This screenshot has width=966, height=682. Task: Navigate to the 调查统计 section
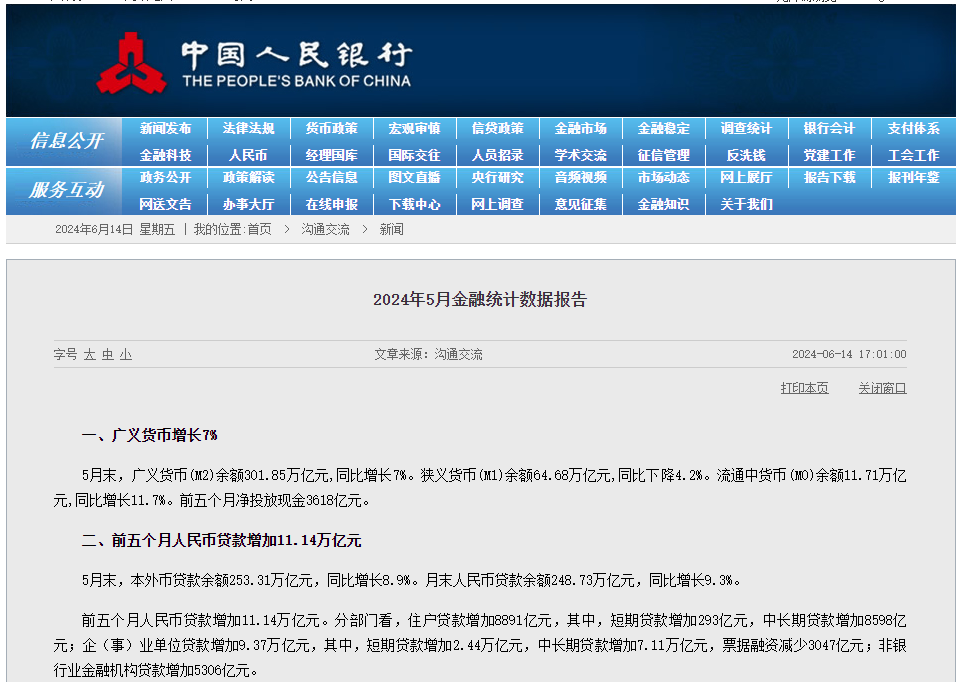(746, 129)
